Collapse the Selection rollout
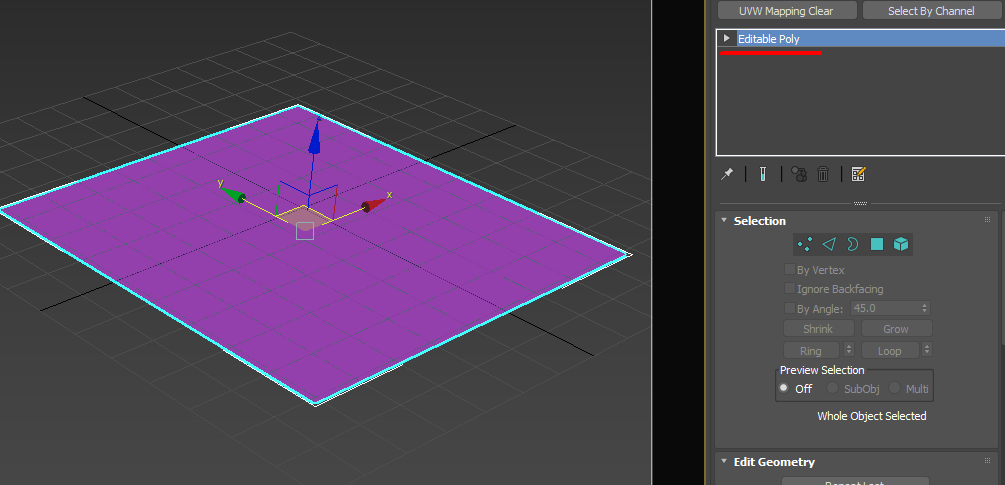Screen dimensions: 1005x485 click(x=724, y=220)
